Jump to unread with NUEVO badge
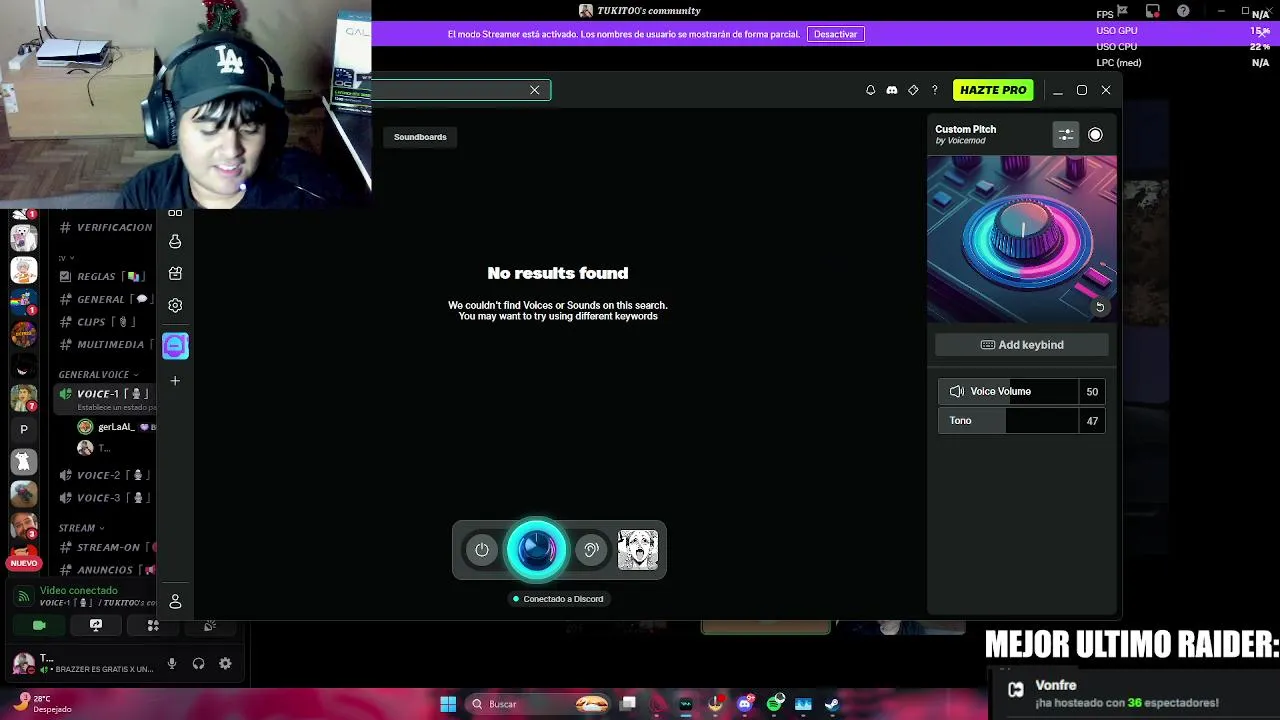The image size is (1280, 720). (24, 563)
